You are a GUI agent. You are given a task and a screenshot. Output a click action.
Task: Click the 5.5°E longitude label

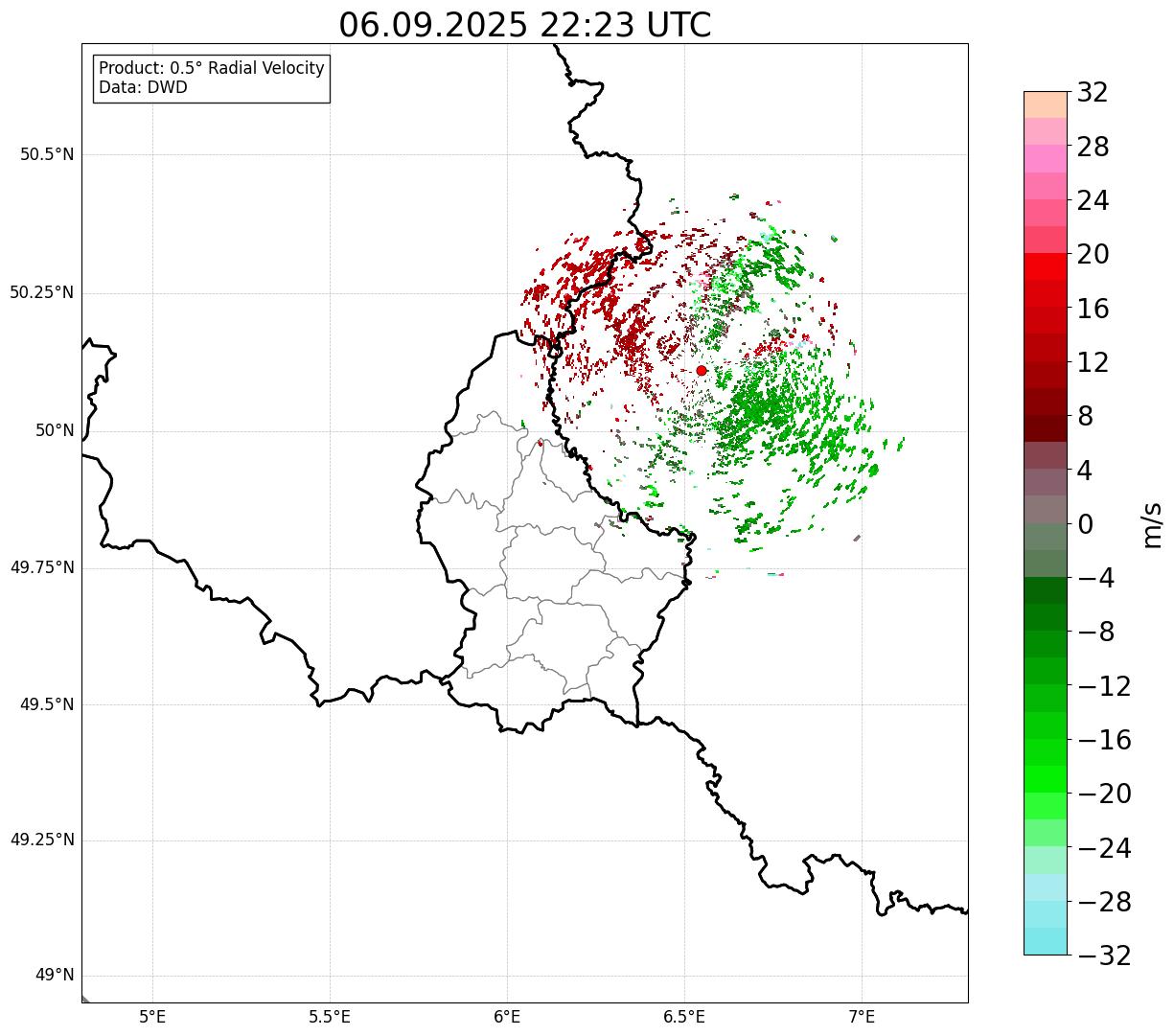330,1016
